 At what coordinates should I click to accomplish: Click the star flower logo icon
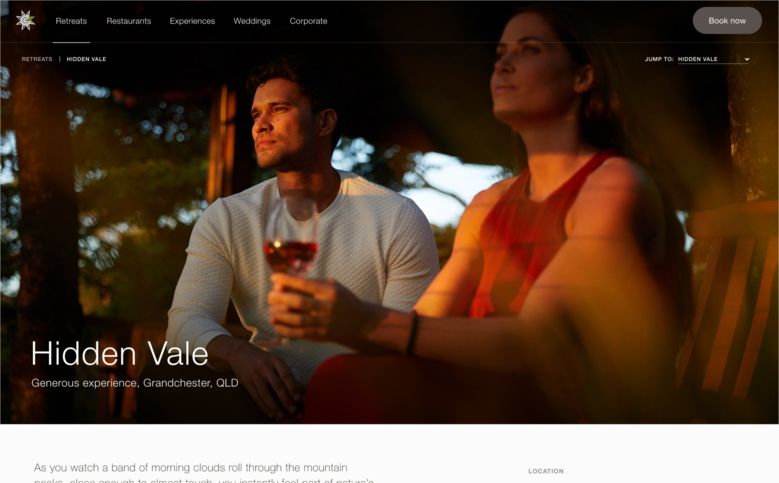tap(25, 20)
